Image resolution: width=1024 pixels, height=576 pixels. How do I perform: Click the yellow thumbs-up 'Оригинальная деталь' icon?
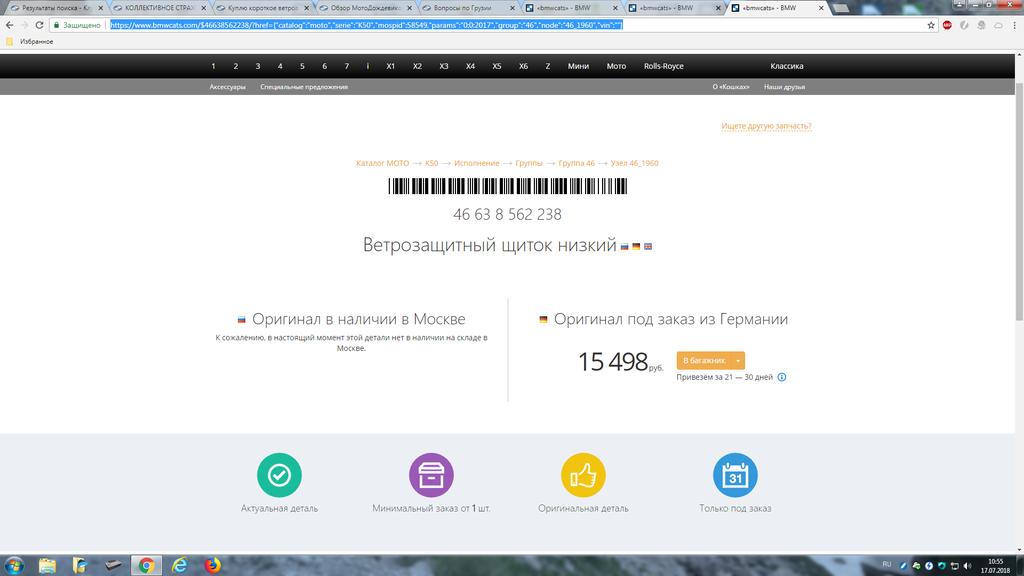point(583,476)
